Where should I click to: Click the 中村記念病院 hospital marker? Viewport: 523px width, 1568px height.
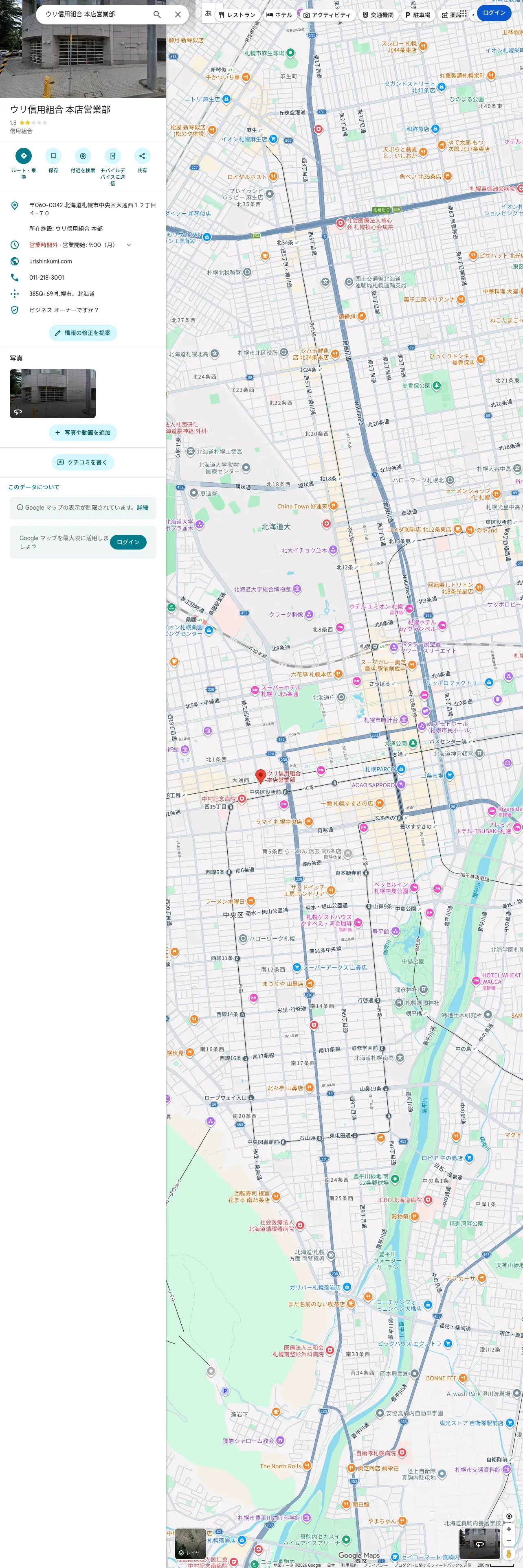[x=242, y=799]
